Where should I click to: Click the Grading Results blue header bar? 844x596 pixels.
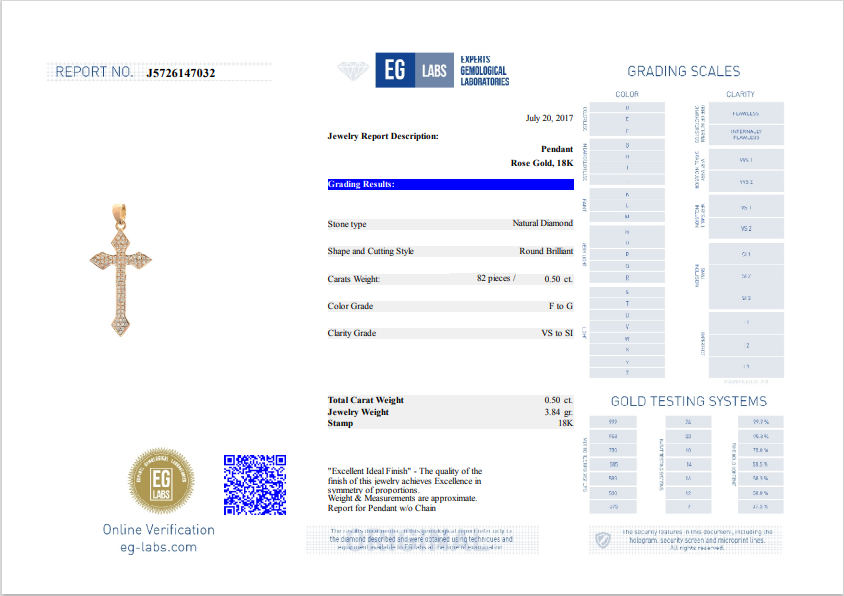(450, 185)
